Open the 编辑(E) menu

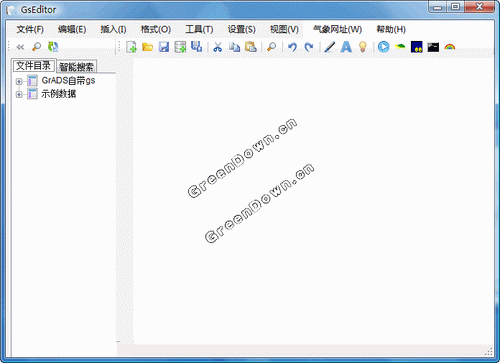tap(72, 30)
